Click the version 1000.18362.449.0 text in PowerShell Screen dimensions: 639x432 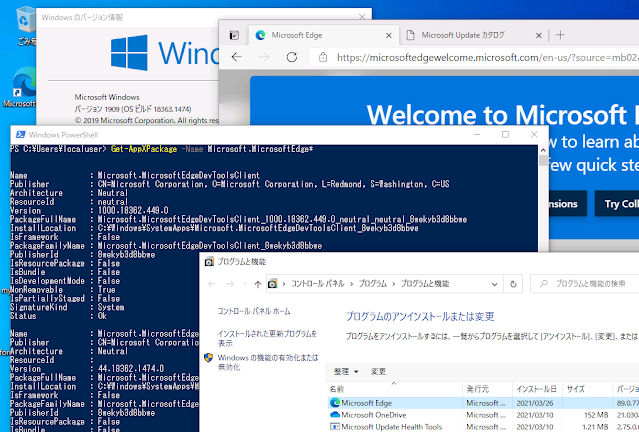[x=133, y=211]
